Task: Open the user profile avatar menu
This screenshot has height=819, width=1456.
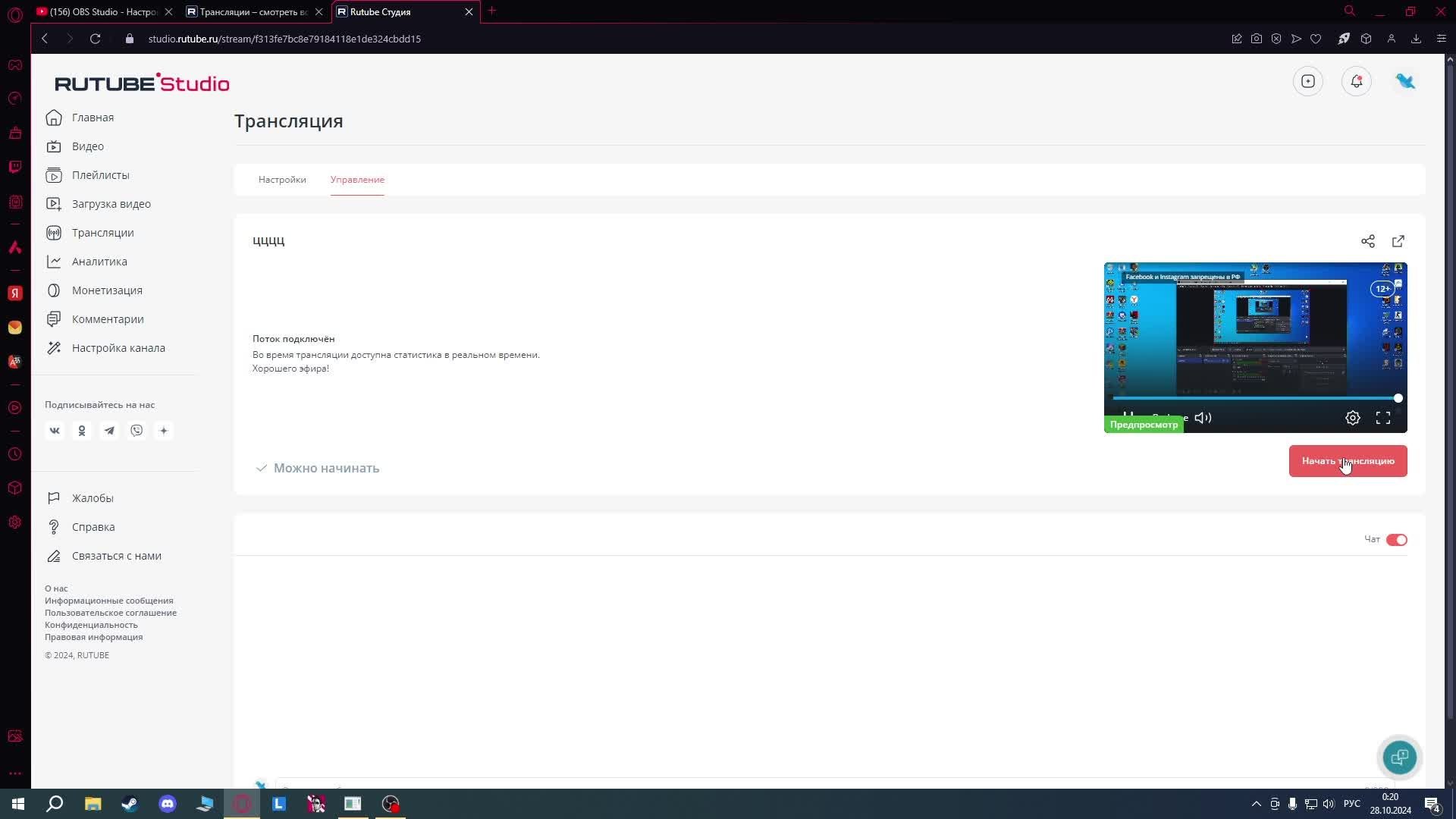Action: (1405, 81)
